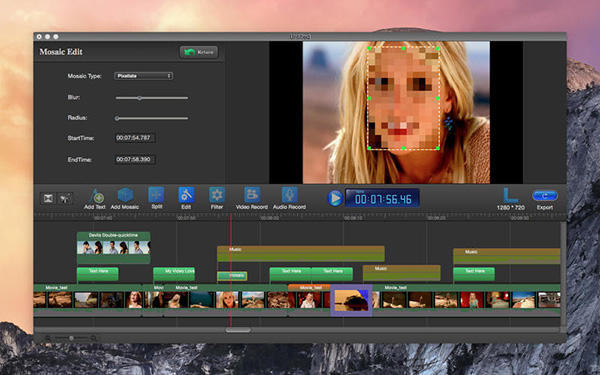Open the Mosaic Type dropdown showing Pixellate

click(143, 76)
